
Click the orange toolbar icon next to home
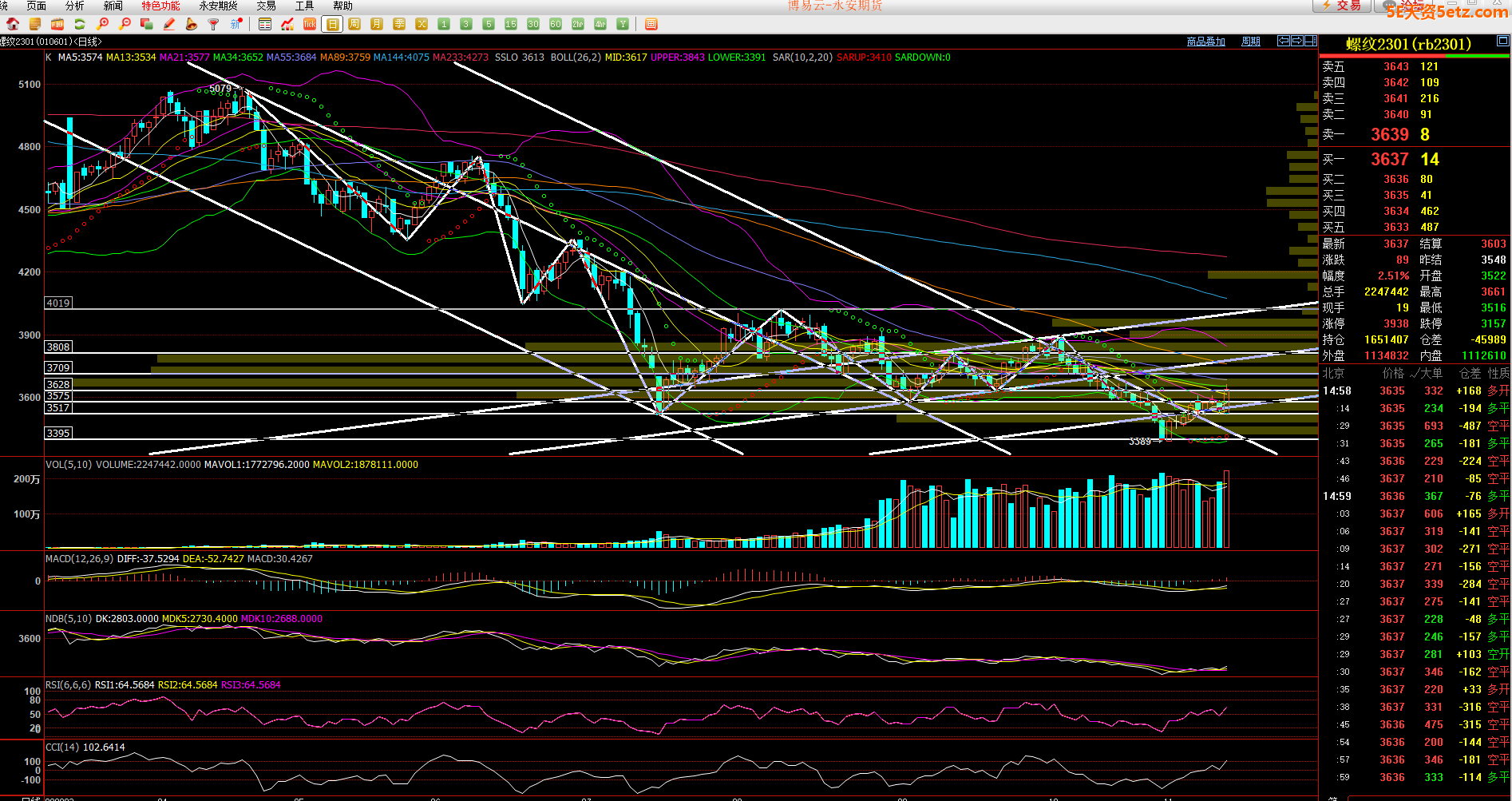(x=35, y=24)
